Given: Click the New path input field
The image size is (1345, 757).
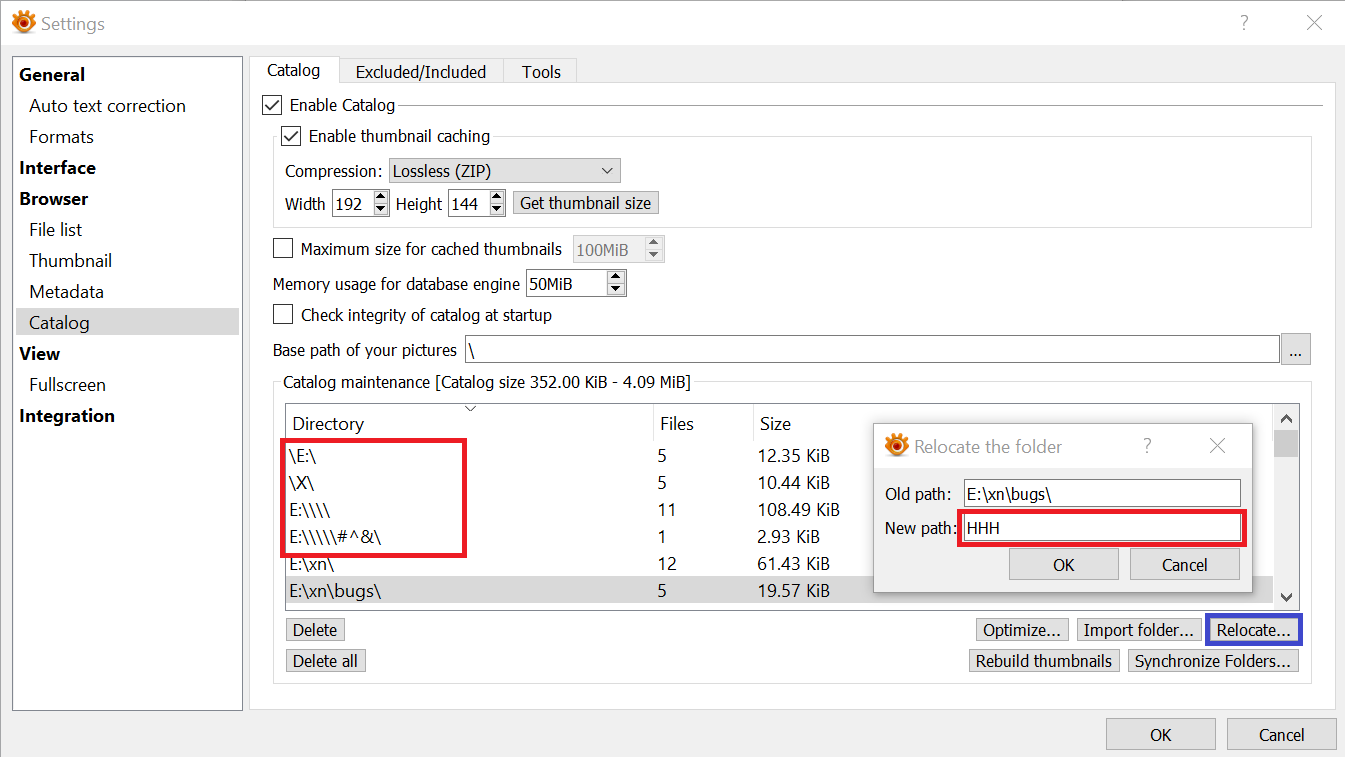Looking at the screenshot, I should tap(1101, 528).
